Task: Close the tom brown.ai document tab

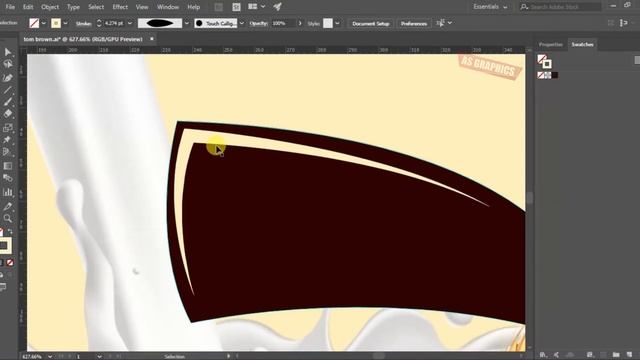Action: click(152, 39)
